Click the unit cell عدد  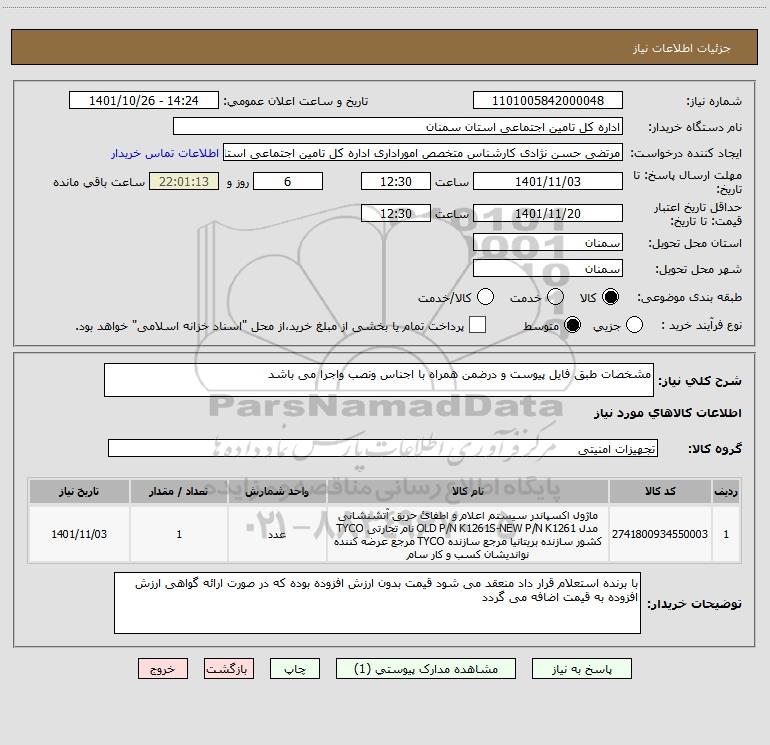click(277, 534)
